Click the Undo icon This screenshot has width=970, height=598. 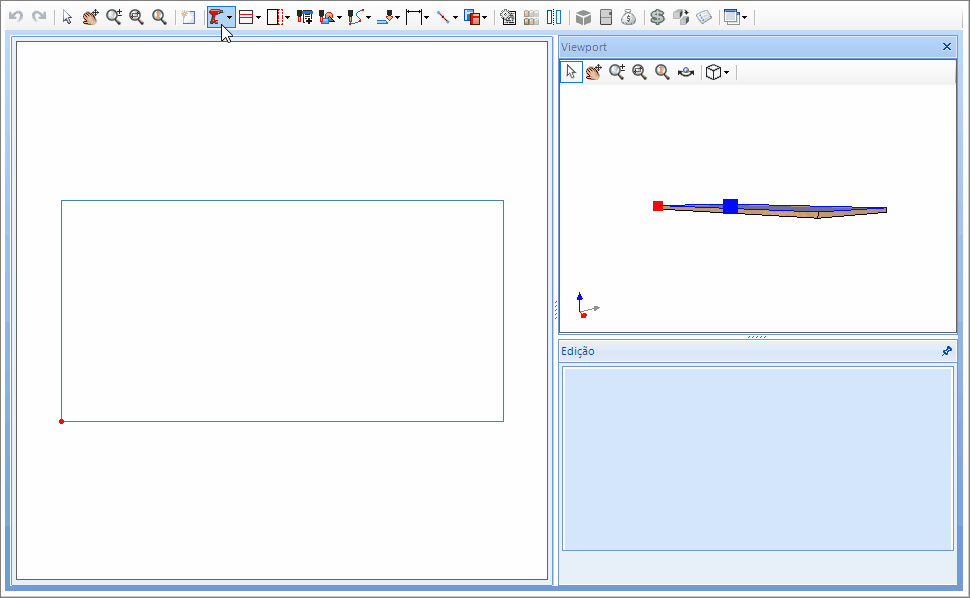pyautogui.click(x=18, y=17)
